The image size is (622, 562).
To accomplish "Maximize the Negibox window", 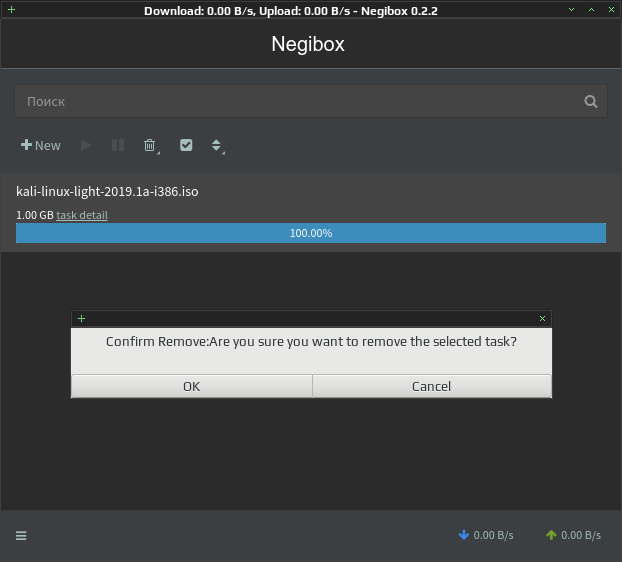I will click(x=591, y=10).
